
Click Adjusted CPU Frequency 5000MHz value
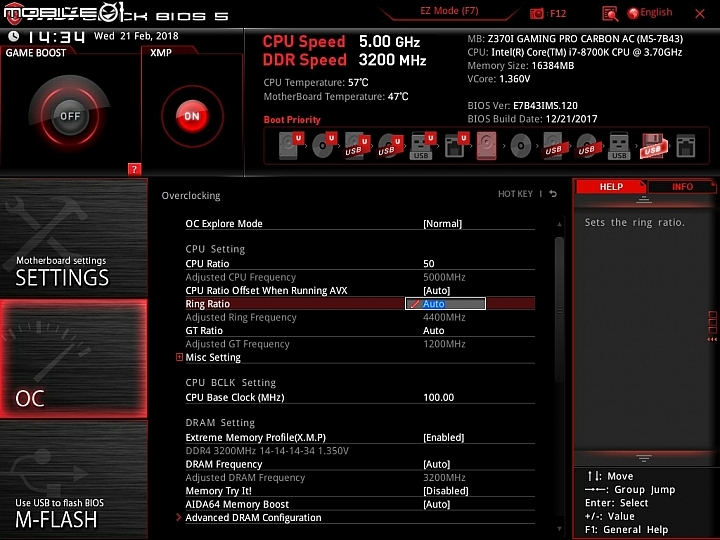444,277
